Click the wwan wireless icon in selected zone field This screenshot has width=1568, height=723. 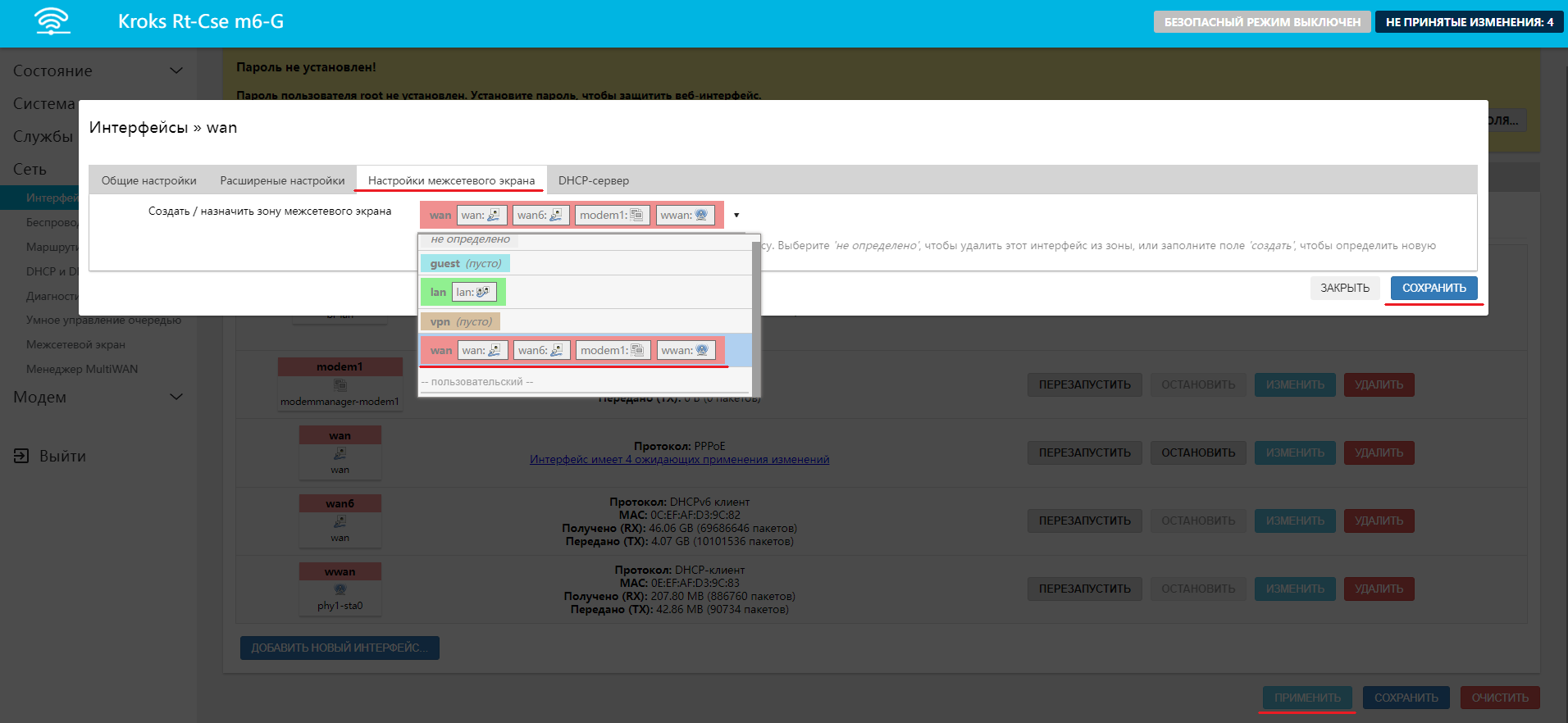[x=701, y=215]
